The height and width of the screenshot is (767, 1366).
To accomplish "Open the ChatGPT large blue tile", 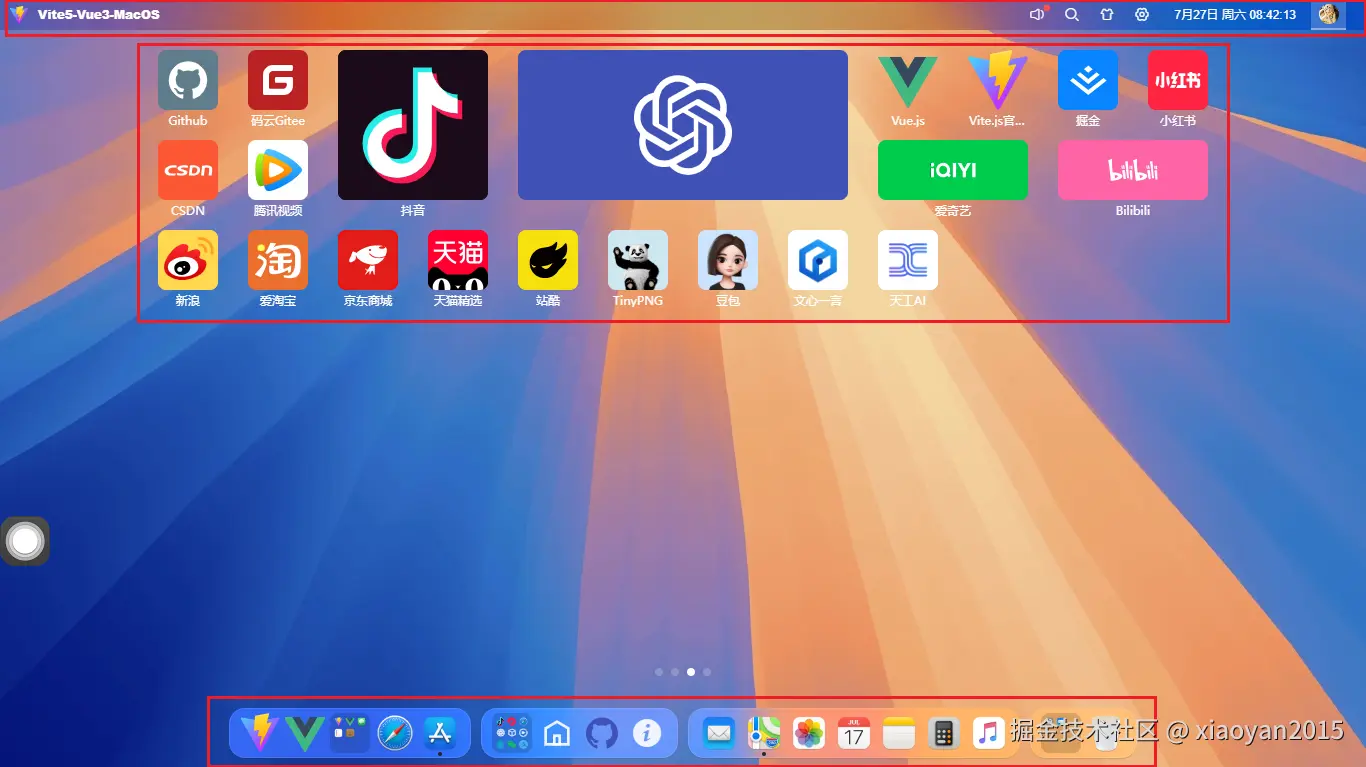I will tap(683, 125).
